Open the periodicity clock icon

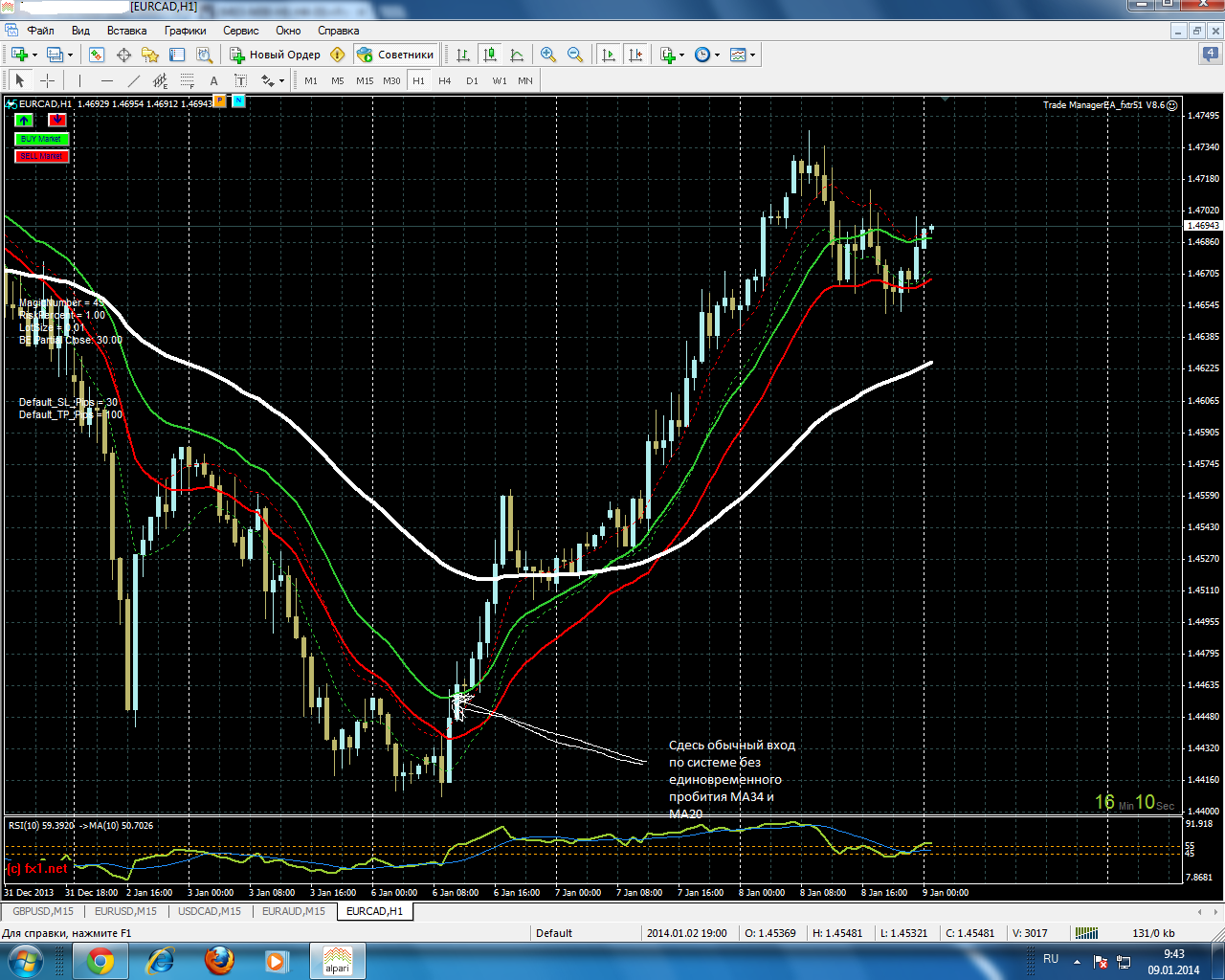[702, 55]
